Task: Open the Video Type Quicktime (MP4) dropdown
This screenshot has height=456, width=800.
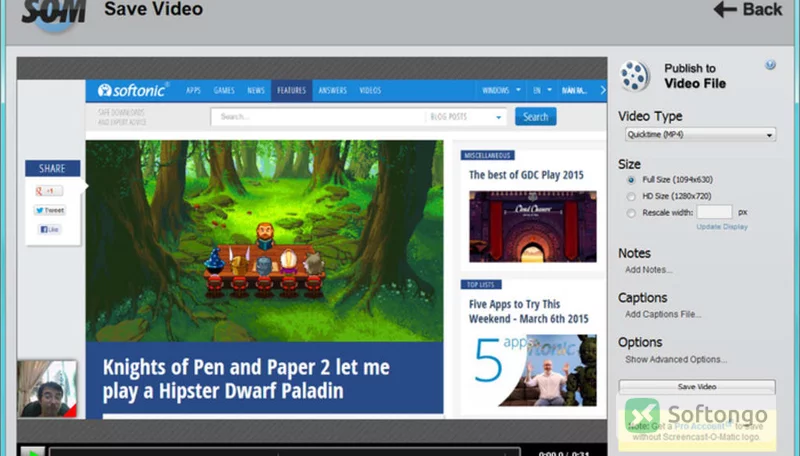Action: (x=700, y=135)
